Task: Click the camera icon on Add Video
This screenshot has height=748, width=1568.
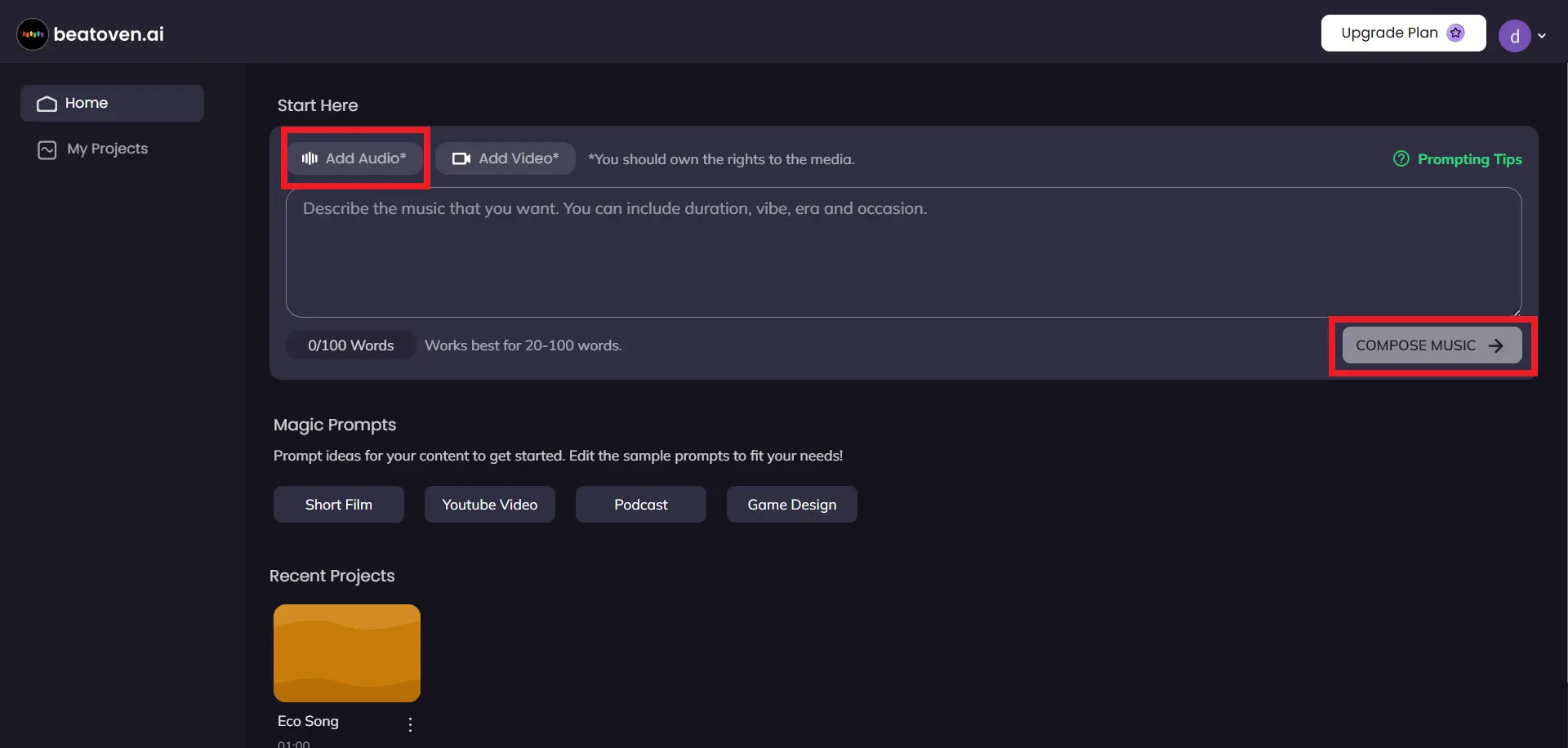Action: coord(461,158)
